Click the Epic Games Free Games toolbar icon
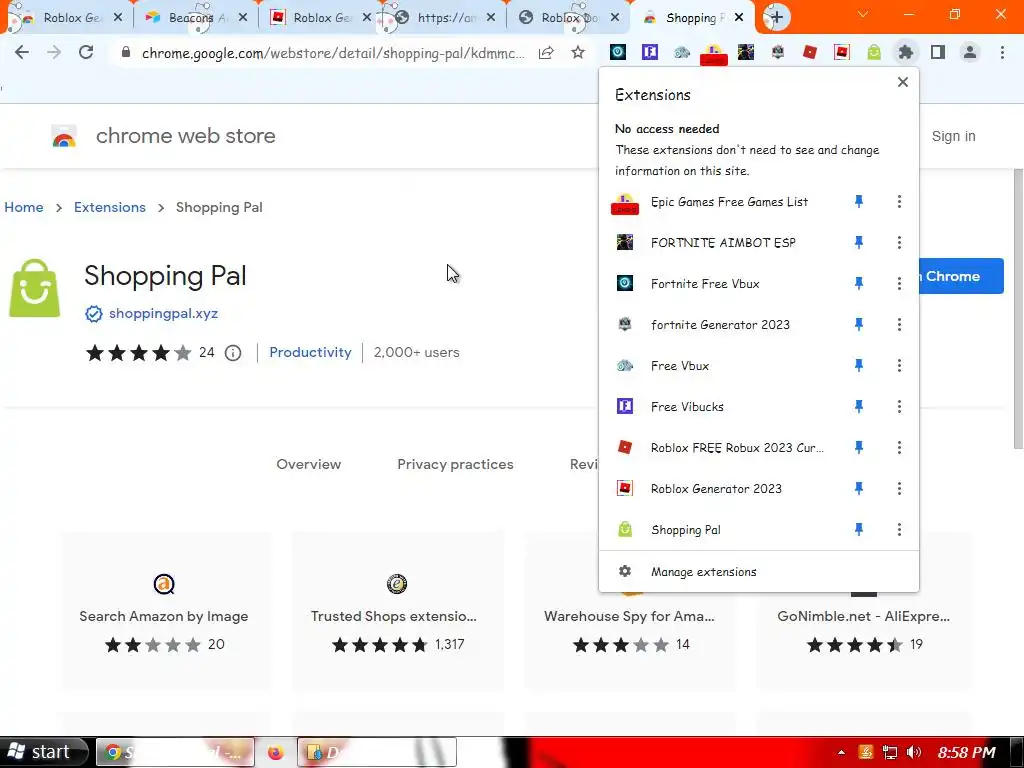Viewport: 1024px width, 768px height. point(714,54)
